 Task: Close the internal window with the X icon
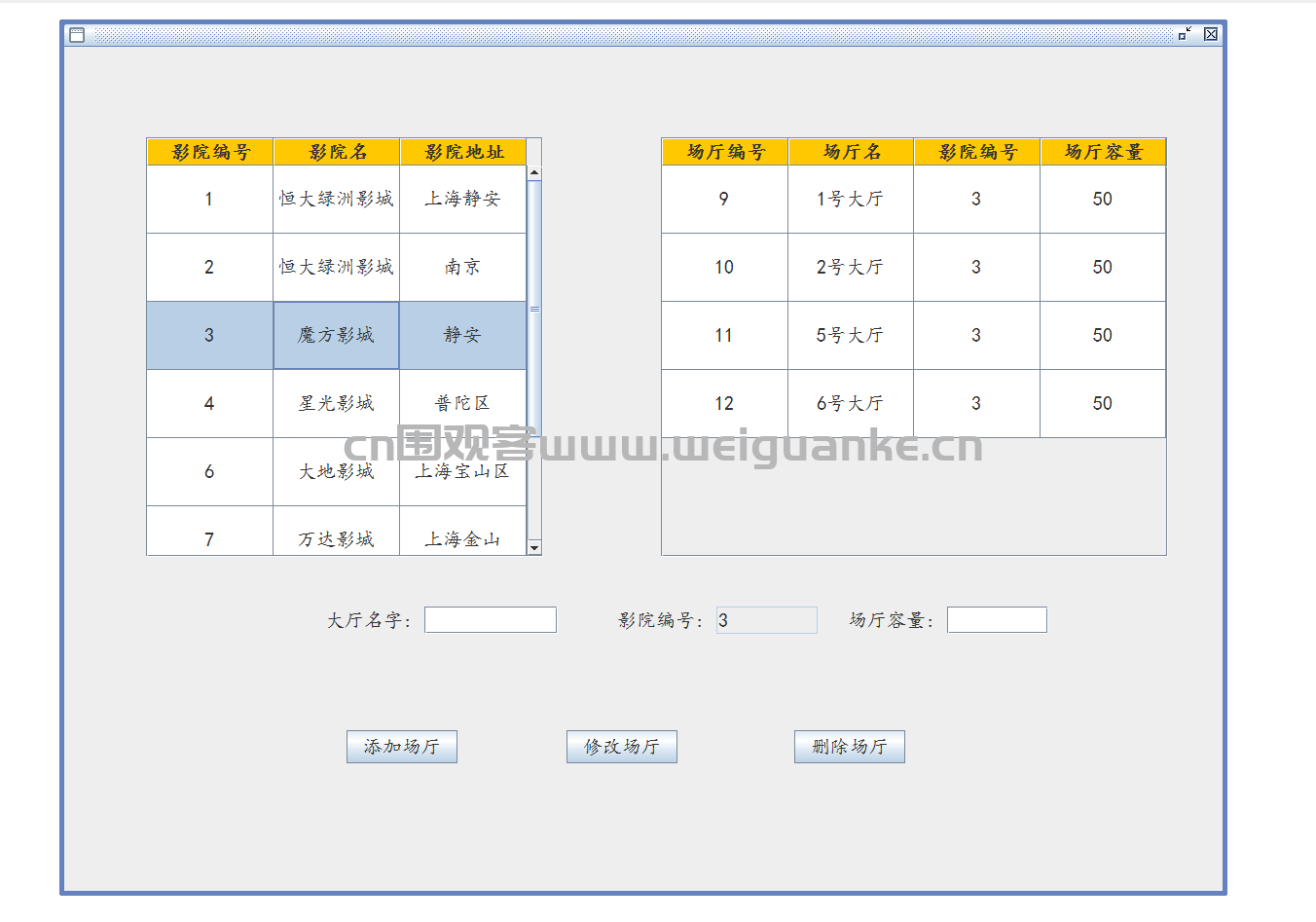coord(1211,34)
